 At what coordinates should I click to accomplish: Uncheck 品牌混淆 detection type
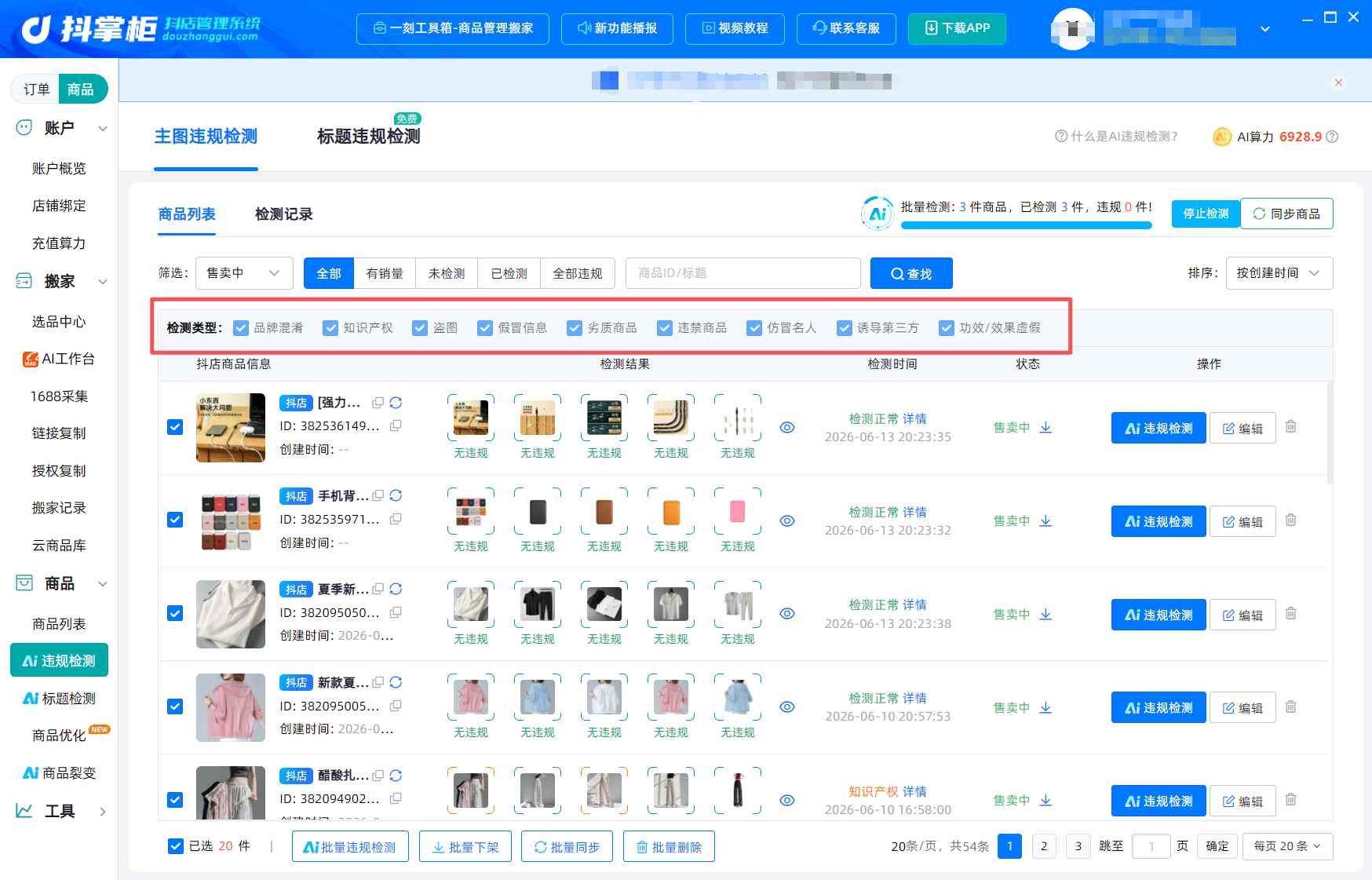[x=241, y=327]
